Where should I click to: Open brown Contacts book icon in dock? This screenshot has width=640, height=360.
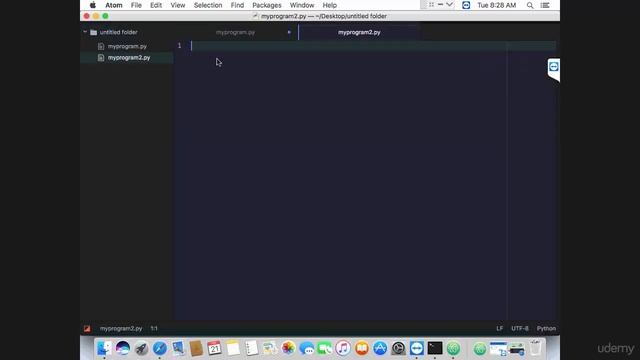pyautogui.click(x=196, y=348)
